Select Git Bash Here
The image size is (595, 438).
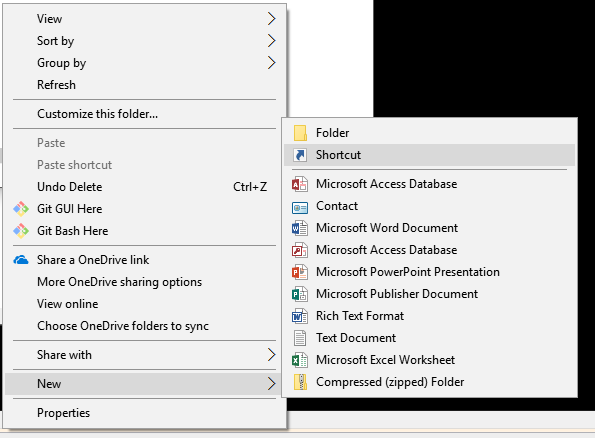[145, 231]
